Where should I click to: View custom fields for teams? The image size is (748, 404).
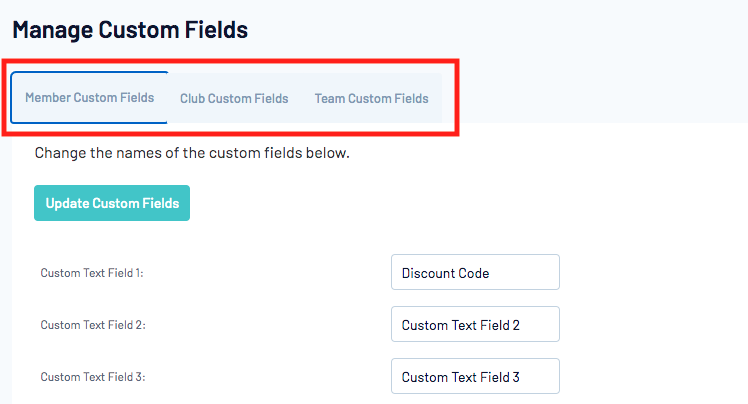pos(371,98)
